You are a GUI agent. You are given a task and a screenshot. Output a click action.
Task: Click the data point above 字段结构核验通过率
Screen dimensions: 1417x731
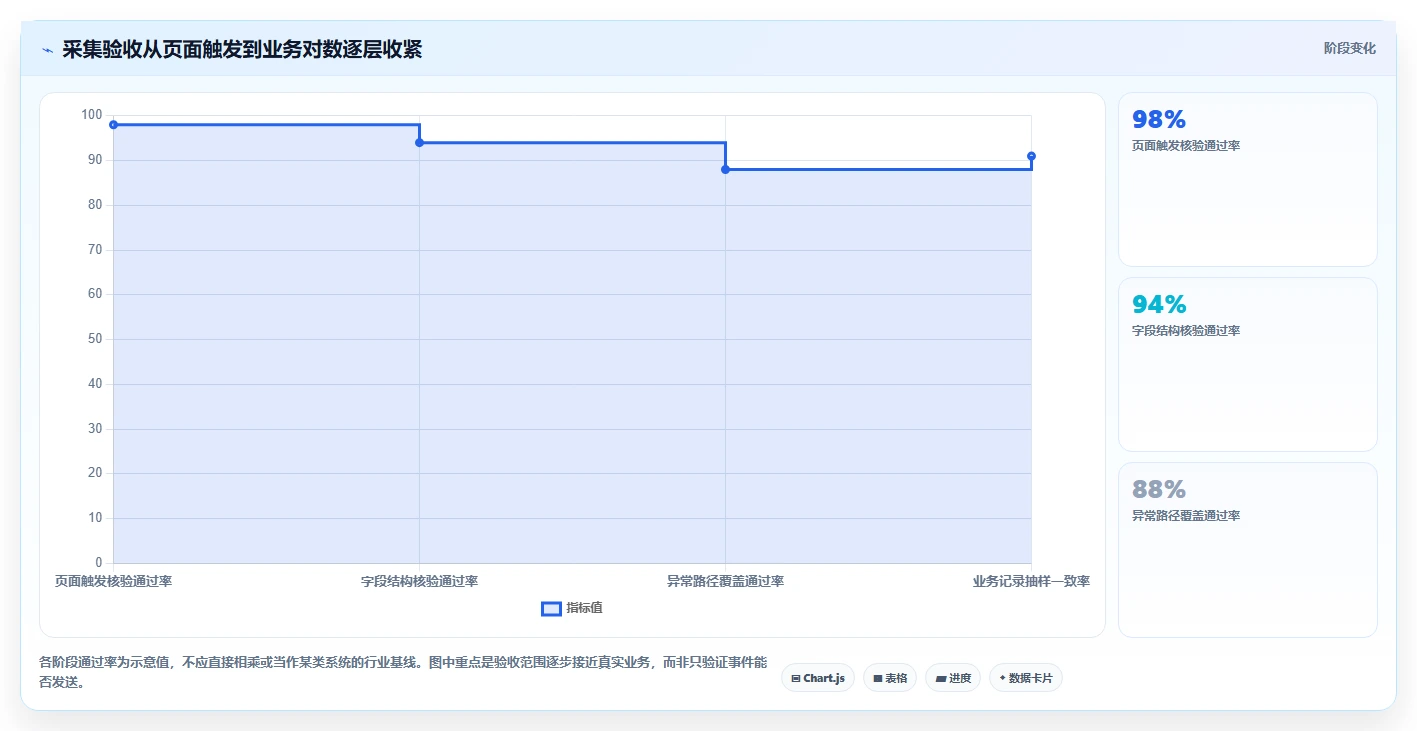(x=419, y=143)
